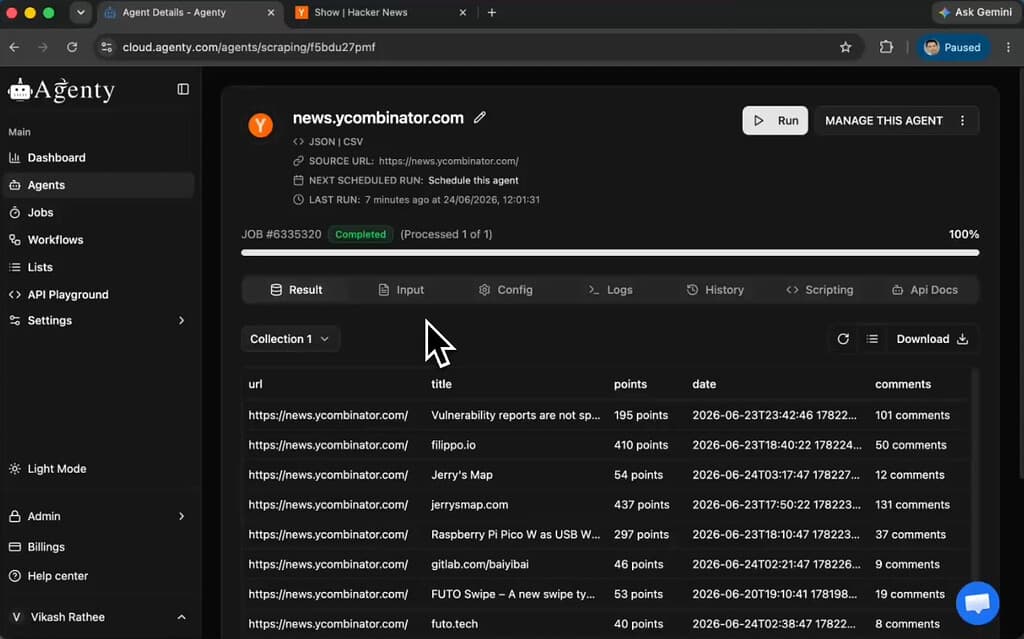This screenshot has height=639, width=1024.
Task: Select the Result tab
Action: coord(296,289)
